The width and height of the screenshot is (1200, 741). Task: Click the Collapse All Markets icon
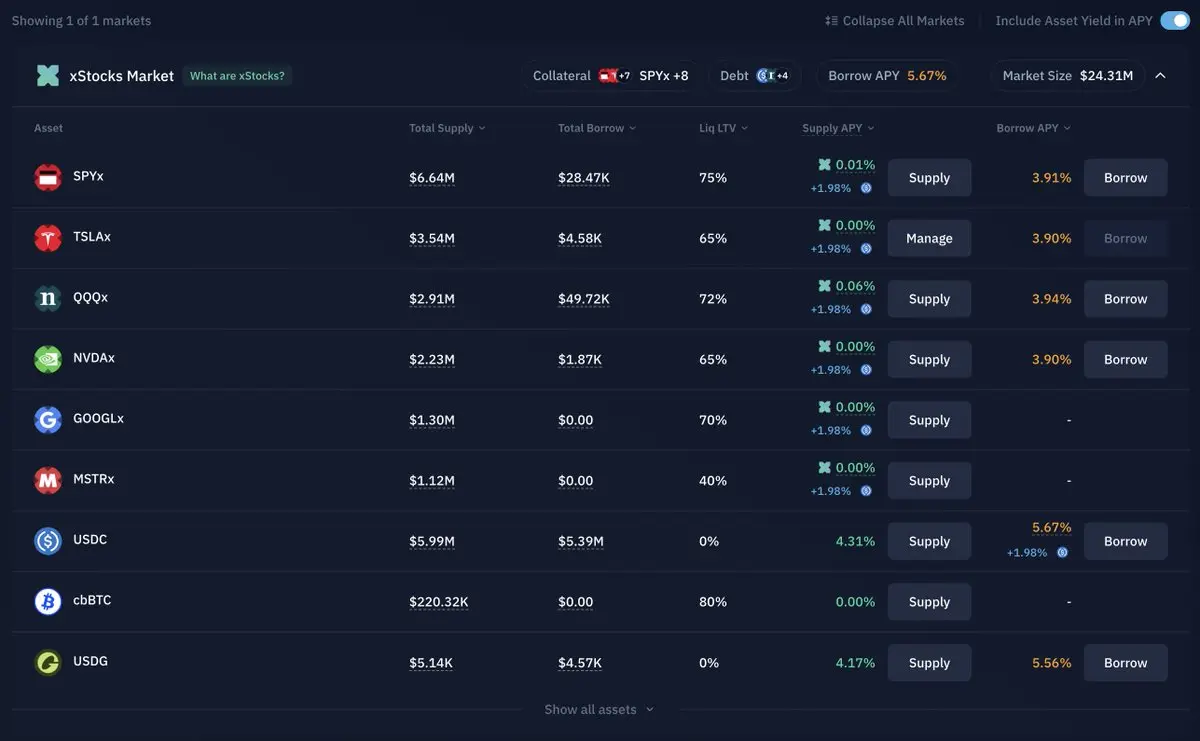831,21
